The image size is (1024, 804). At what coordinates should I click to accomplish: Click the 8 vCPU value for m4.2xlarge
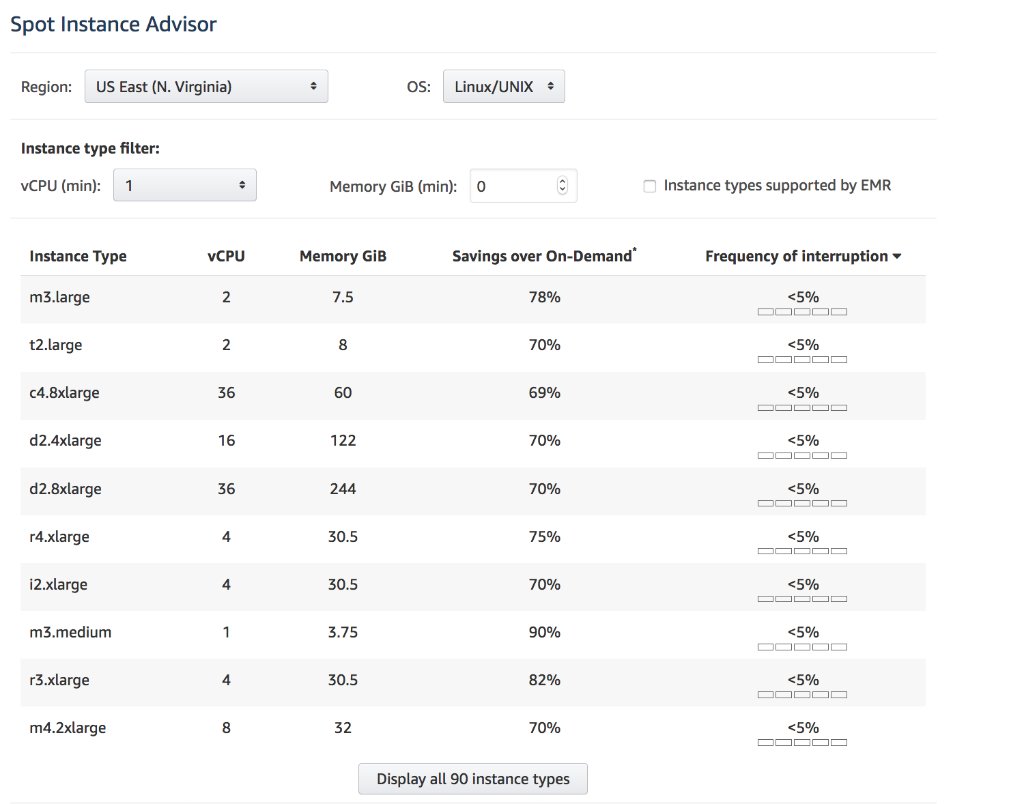tap(227, 728)
